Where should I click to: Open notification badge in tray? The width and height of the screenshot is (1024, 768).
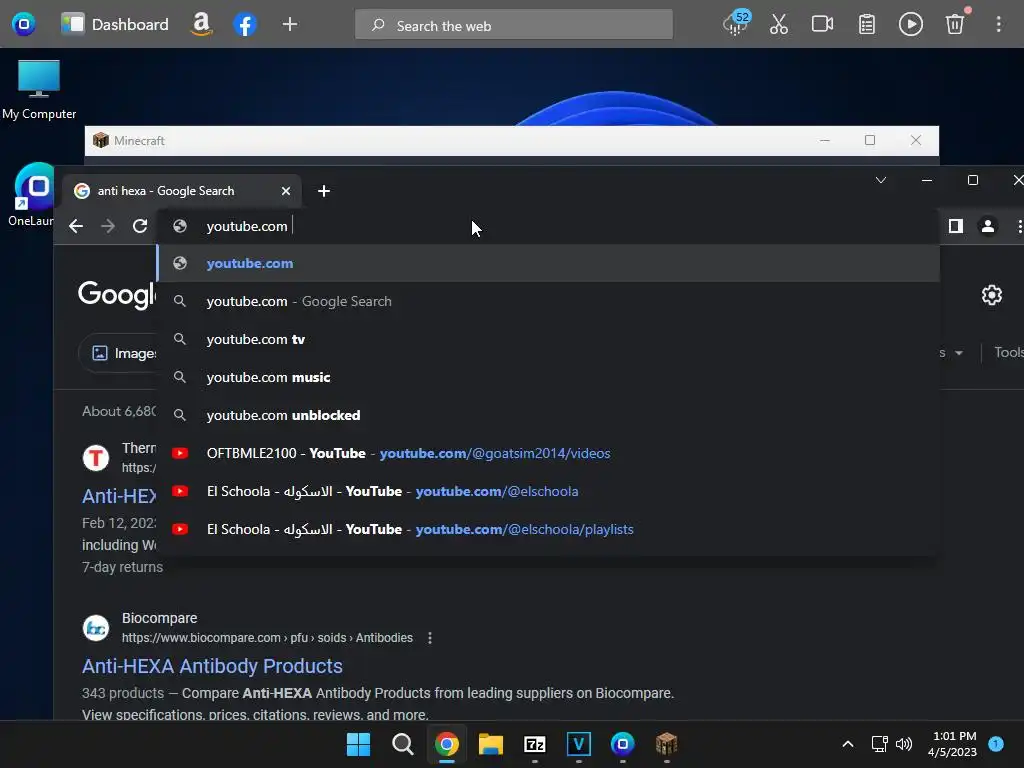(996, 743)
